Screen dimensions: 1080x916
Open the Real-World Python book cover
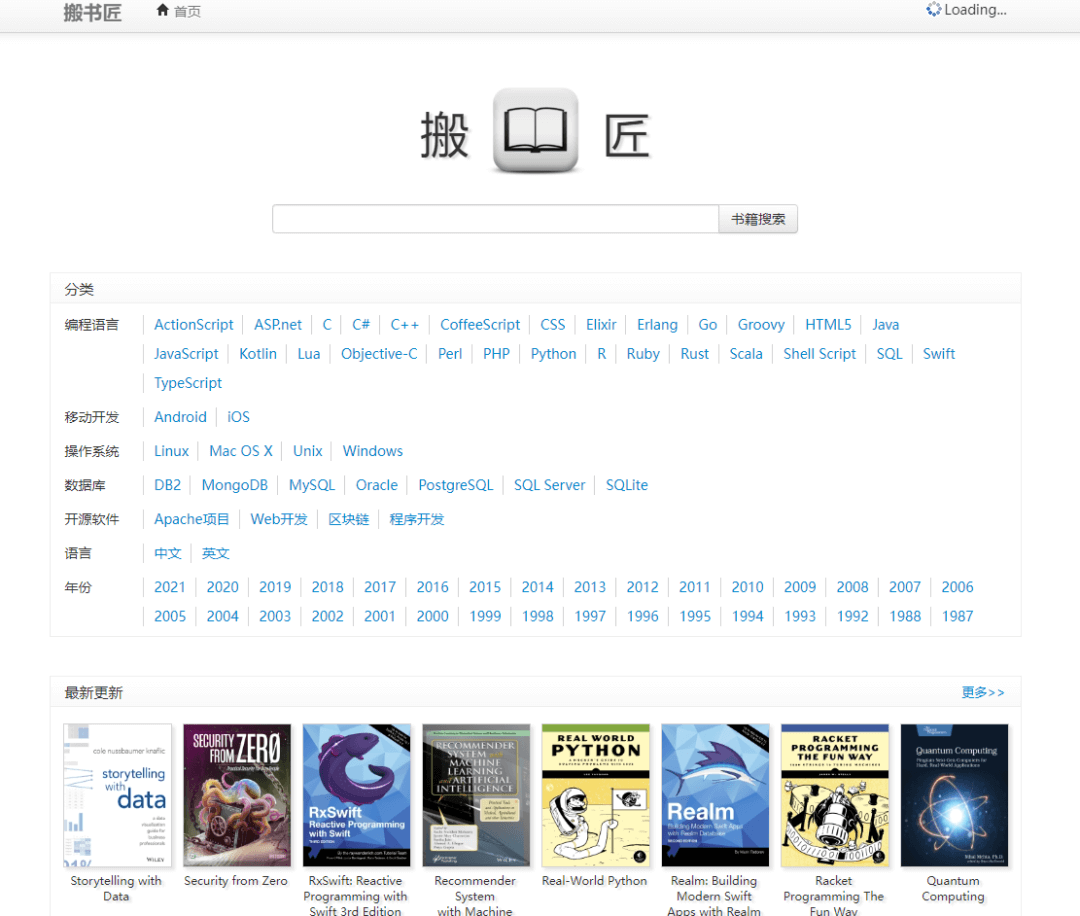pos(595,795)
